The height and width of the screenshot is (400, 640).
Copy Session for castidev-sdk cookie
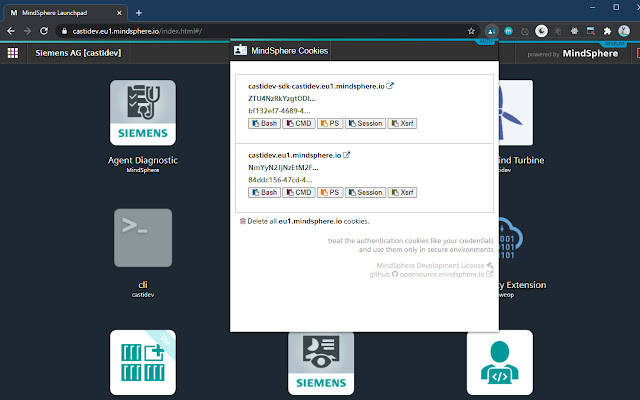click(365, 123)
